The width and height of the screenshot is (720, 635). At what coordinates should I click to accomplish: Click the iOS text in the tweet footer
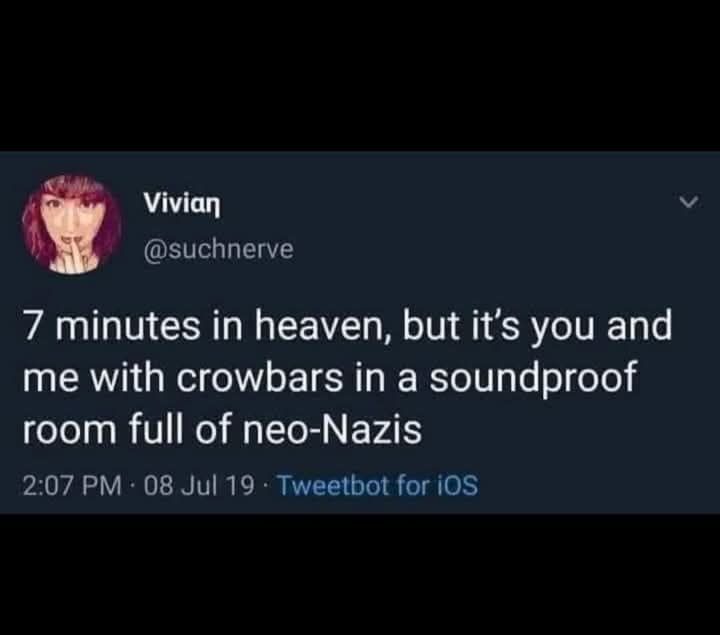point(456,485)
